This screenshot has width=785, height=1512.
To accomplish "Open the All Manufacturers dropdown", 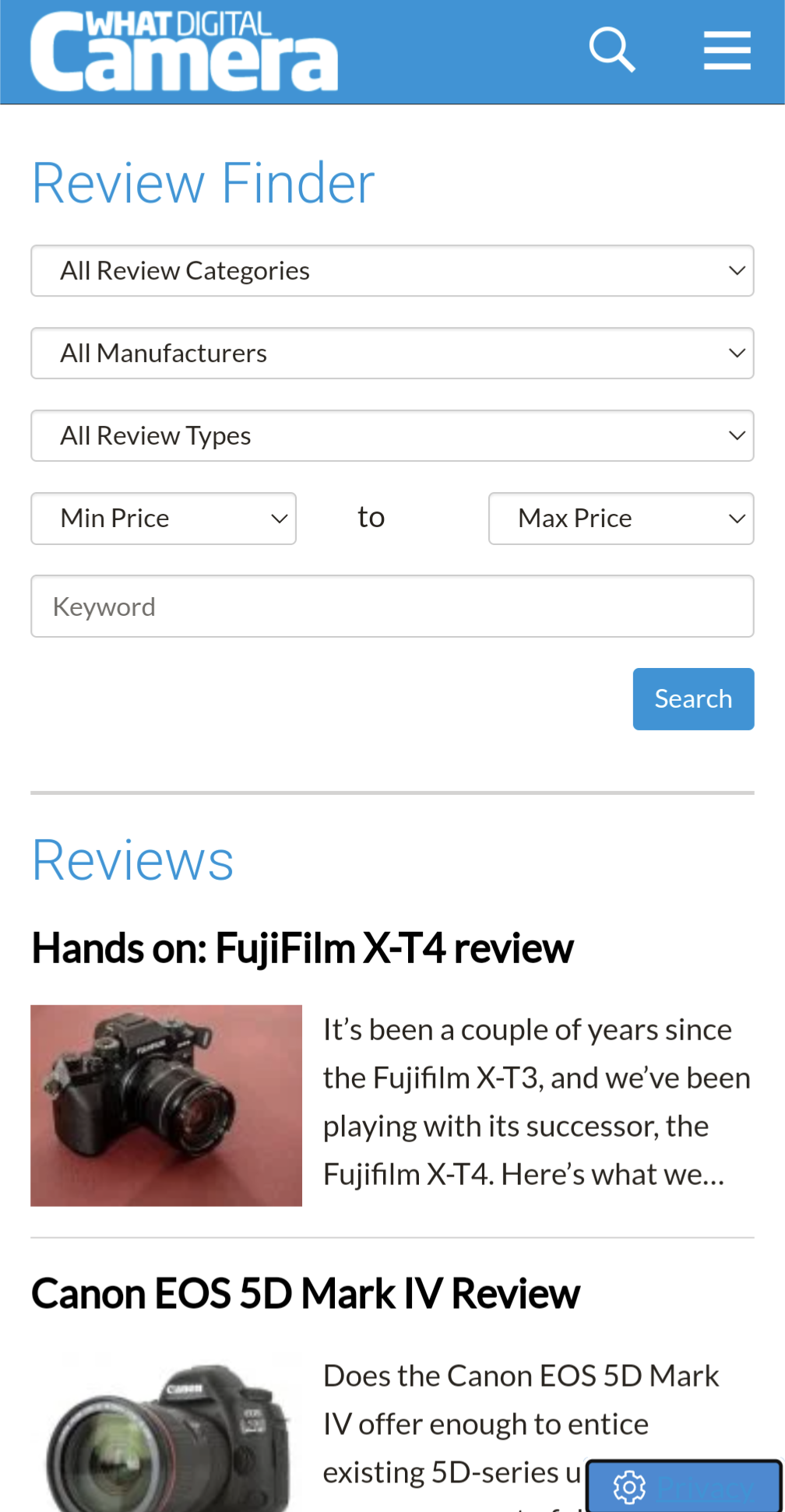I will point(392,353).
